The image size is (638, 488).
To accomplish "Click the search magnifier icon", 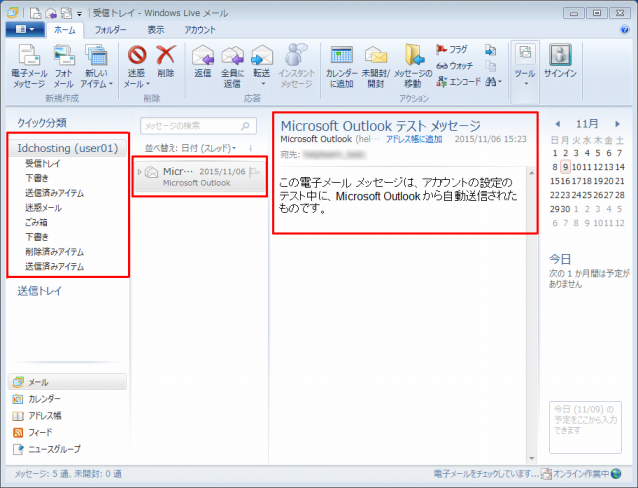I will (245, 126).
